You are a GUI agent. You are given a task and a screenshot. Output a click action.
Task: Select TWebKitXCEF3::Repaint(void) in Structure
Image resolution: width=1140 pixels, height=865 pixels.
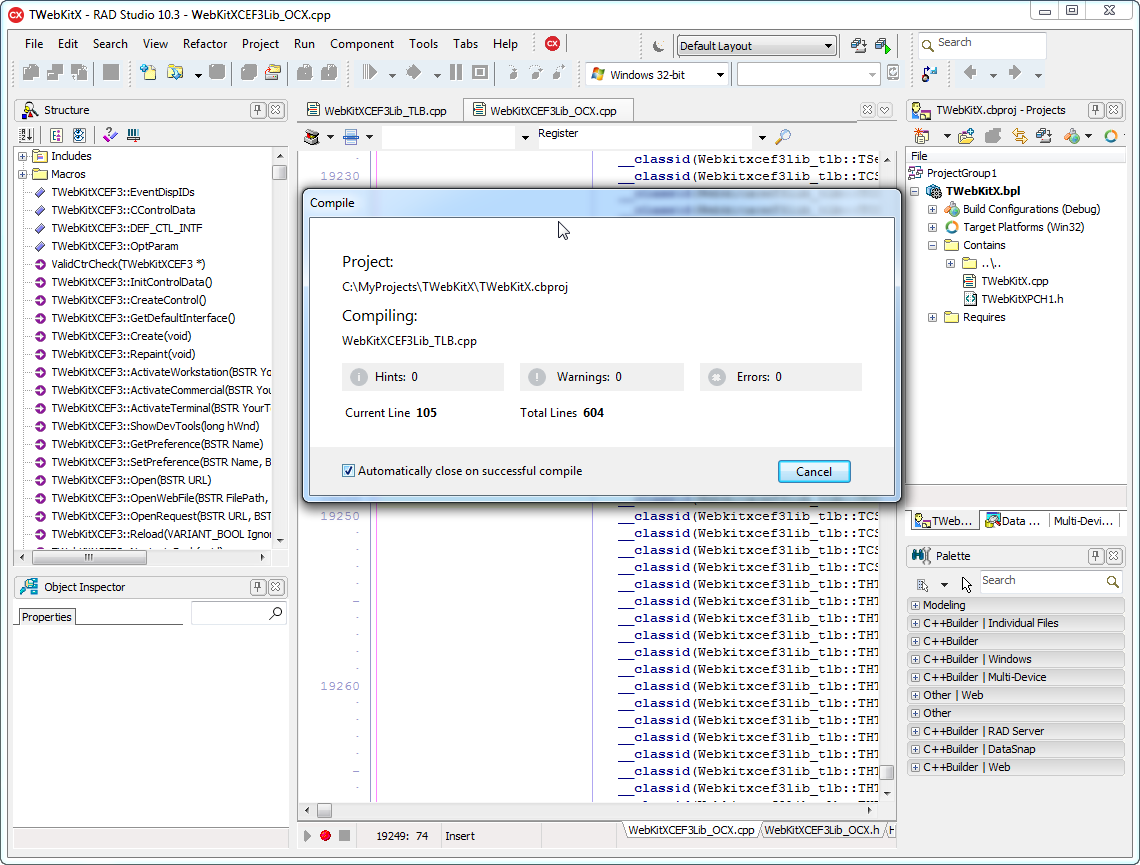[x=123, y=354]
